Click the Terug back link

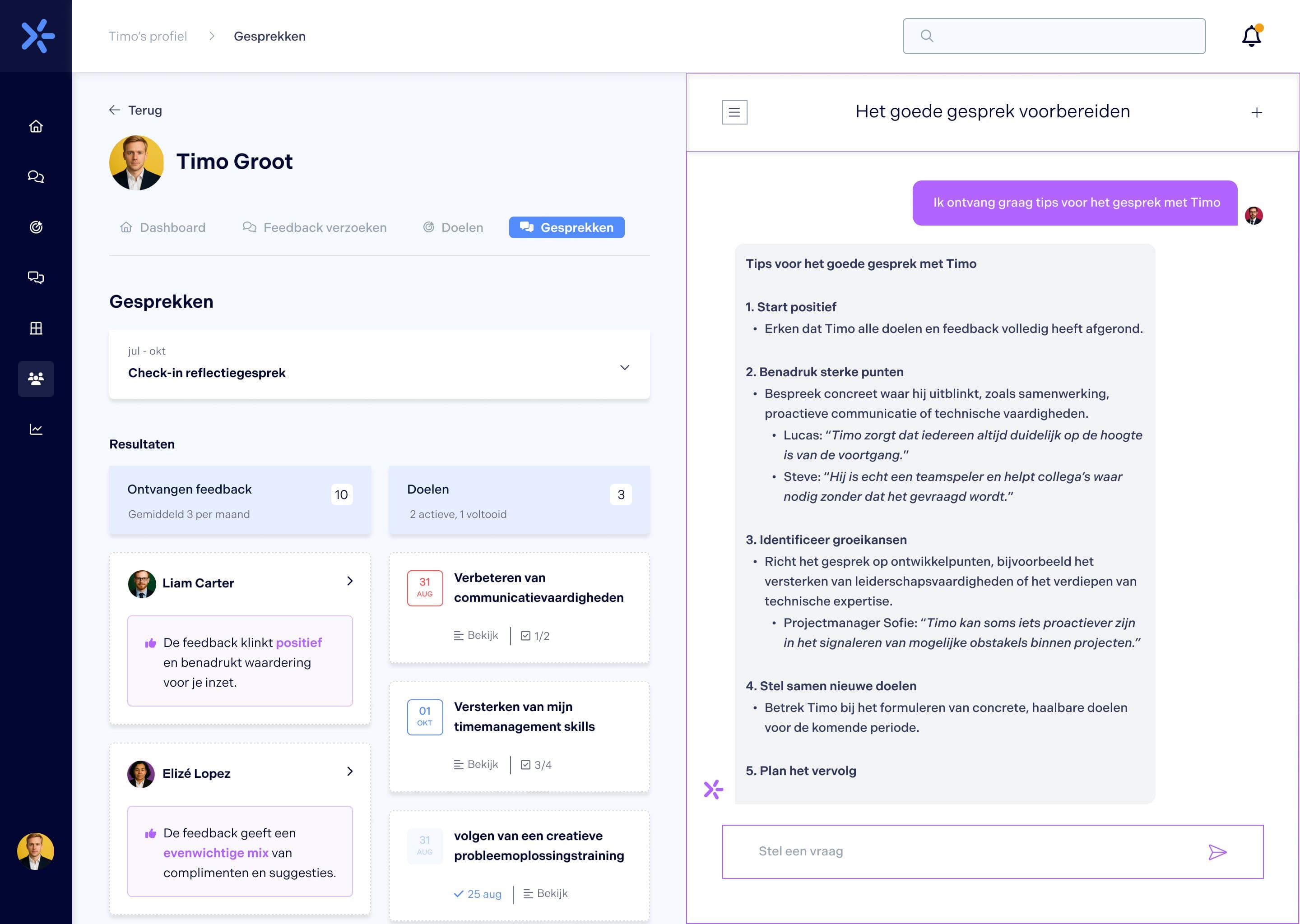135,110
